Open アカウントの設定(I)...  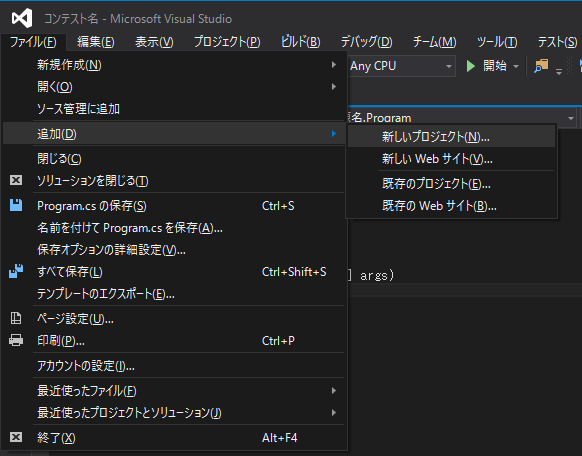pos(173,365)
